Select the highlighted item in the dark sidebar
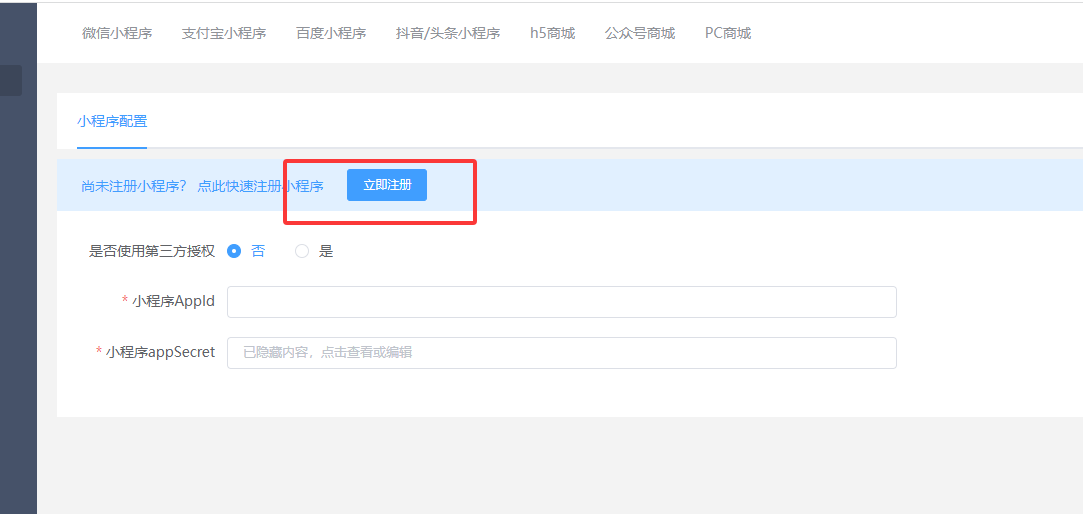1083x514 pixels. (10, 80)
